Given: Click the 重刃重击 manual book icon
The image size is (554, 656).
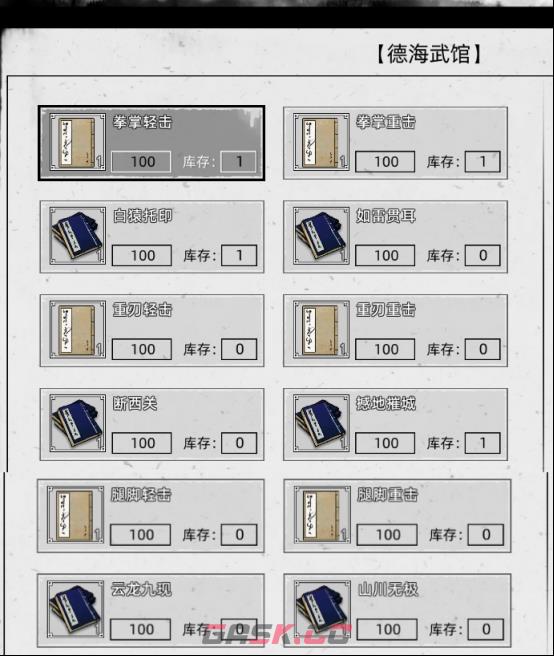Looking at the screenshot, I should (321, 329).
